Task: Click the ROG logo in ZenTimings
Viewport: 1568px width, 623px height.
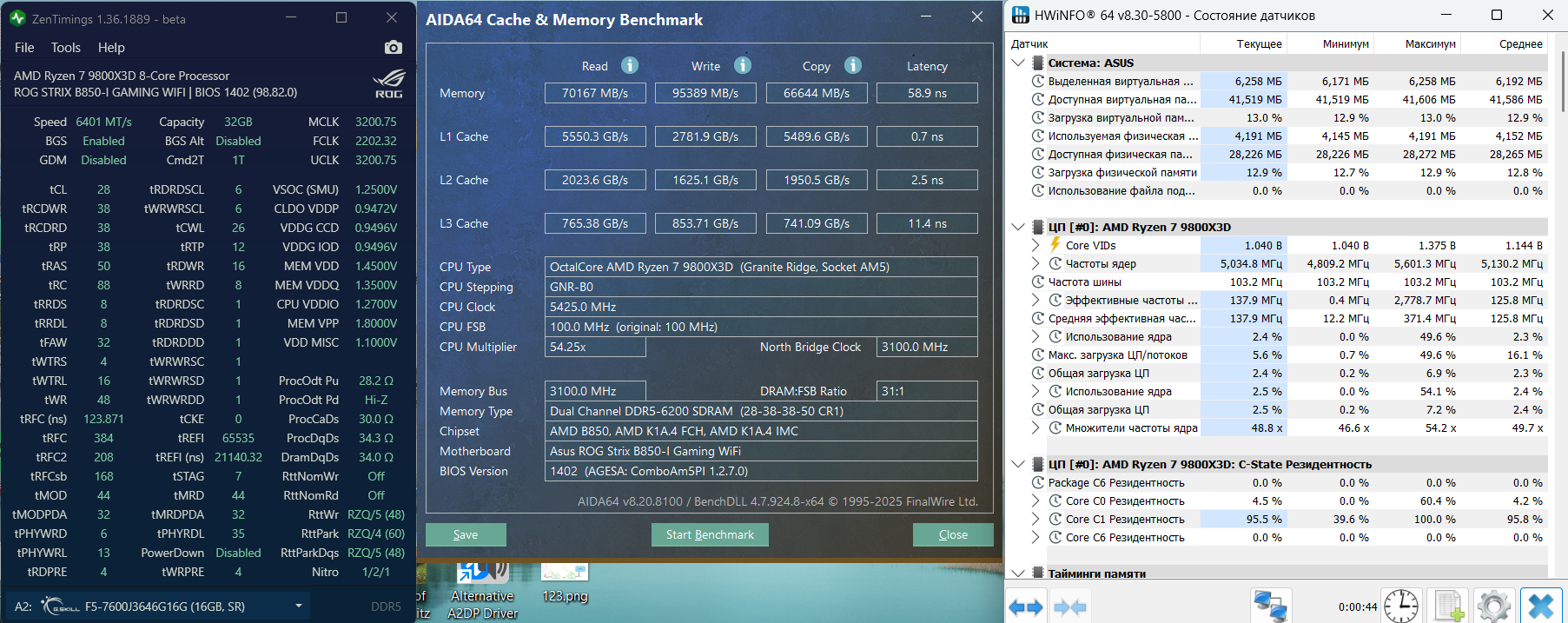Action: pyautogui.click(x=389, y=83)
